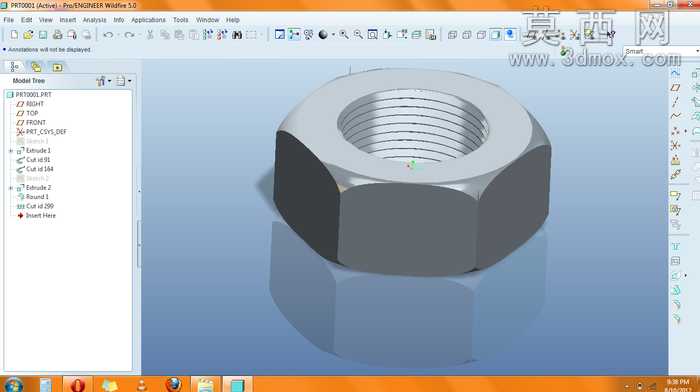Click the Insert Here marker
Screen dimensions: 700x392
pyautogui.click(x=36, y=216)
